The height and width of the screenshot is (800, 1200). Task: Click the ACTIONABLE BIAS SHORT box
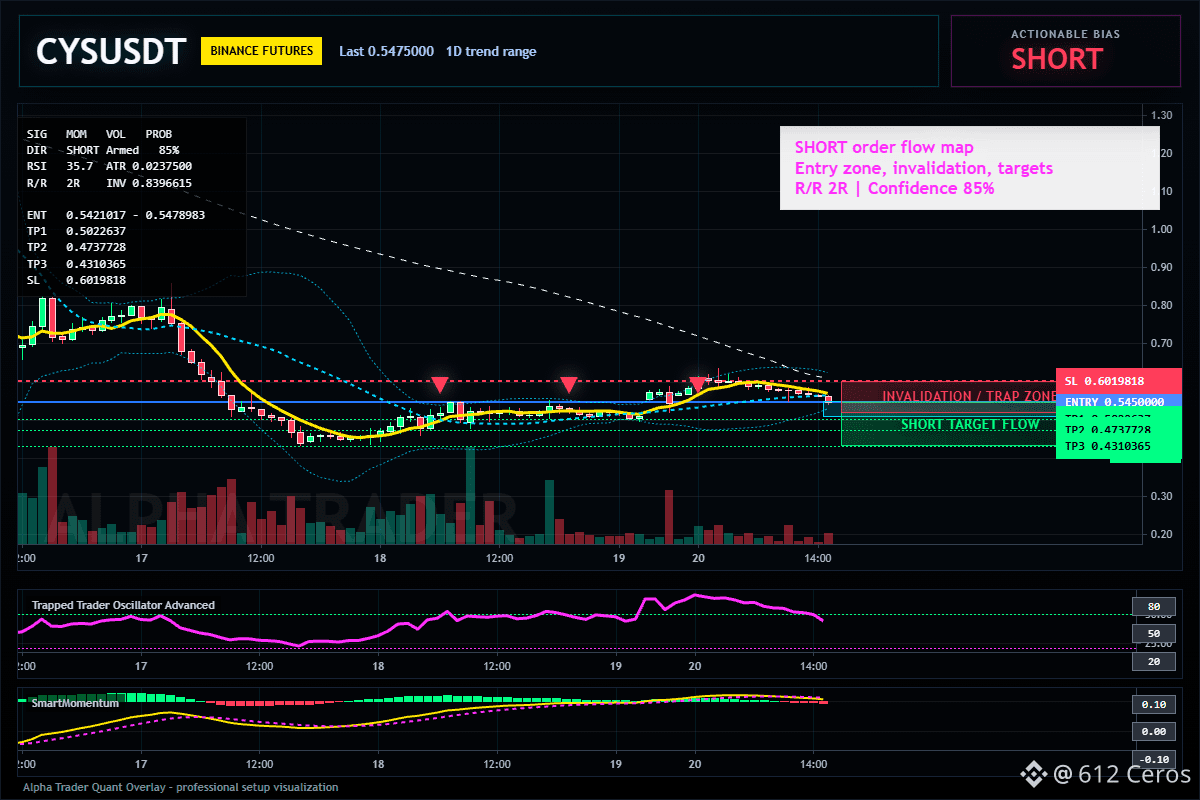pyautogui.click(x=1065, y=51)
